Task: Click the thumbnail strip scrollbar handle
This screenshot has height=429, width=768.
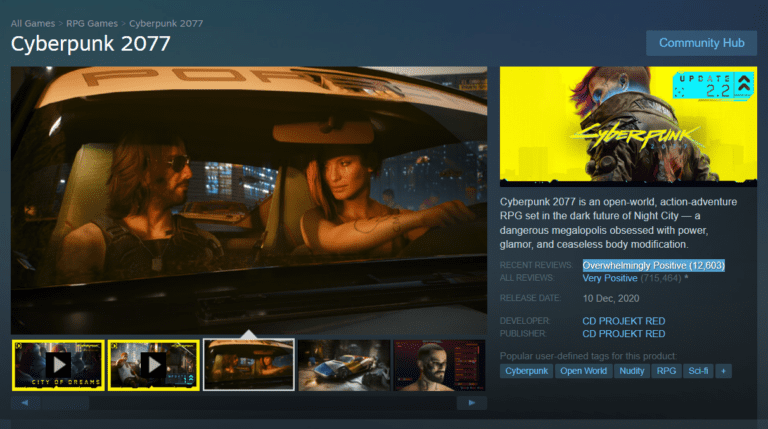Action: click(66, 403)
